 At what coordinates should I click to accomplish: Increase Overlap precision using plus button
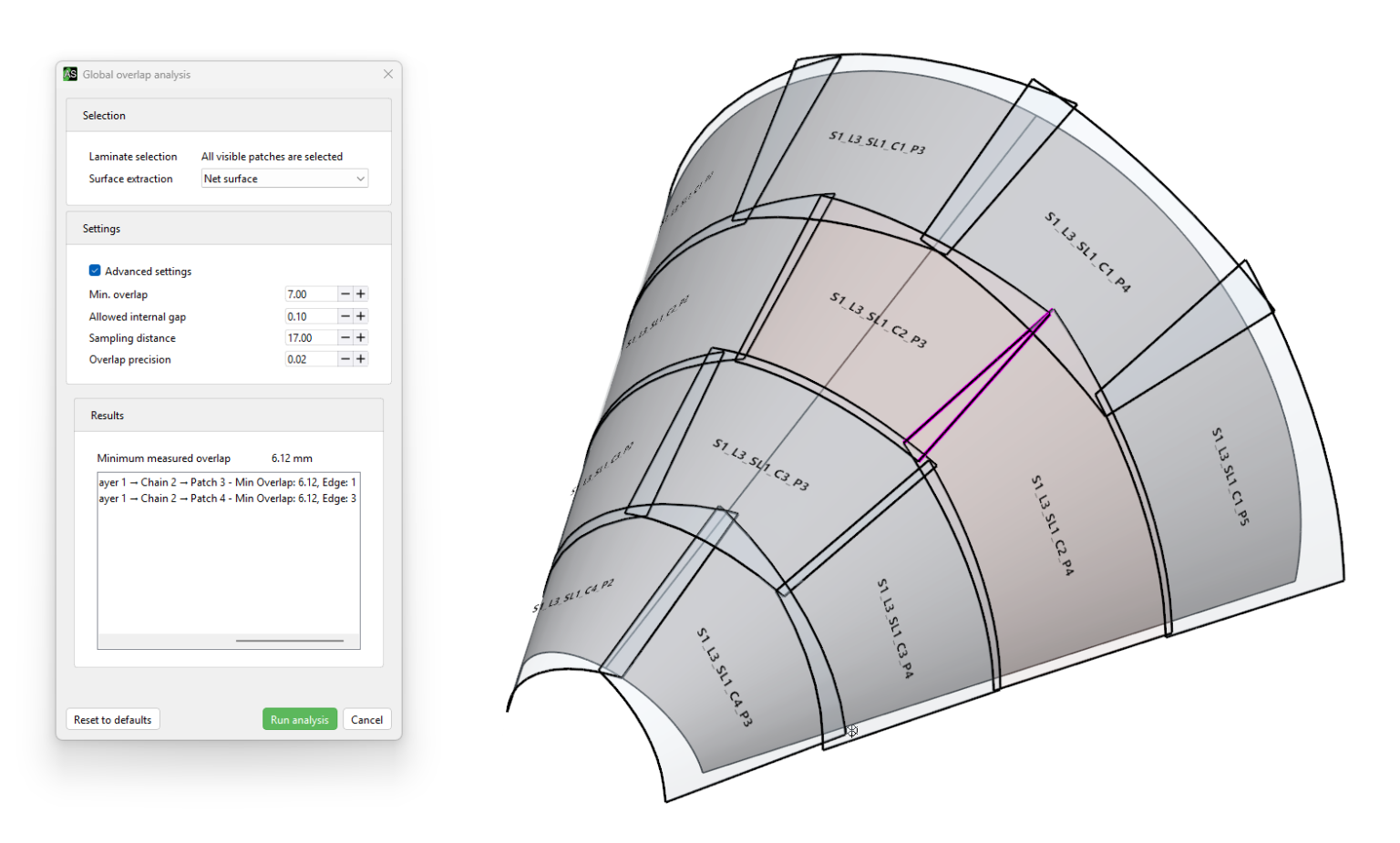(361, 358)
